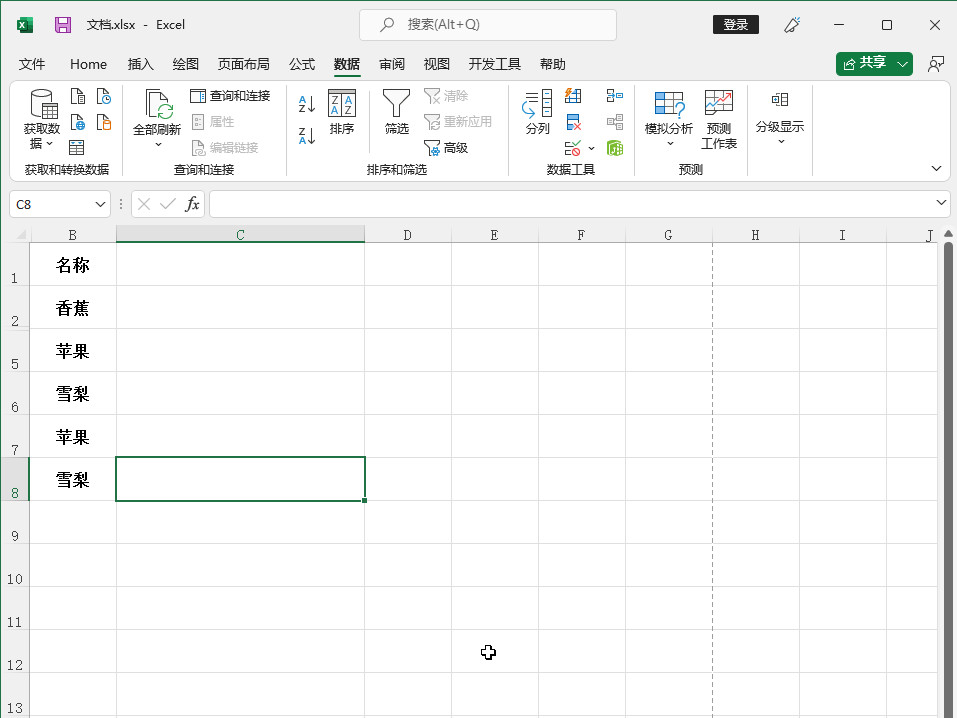Expand the Data Validation dropdown arrow
Viewport: 957px width, 718px height.
point(591,148)
